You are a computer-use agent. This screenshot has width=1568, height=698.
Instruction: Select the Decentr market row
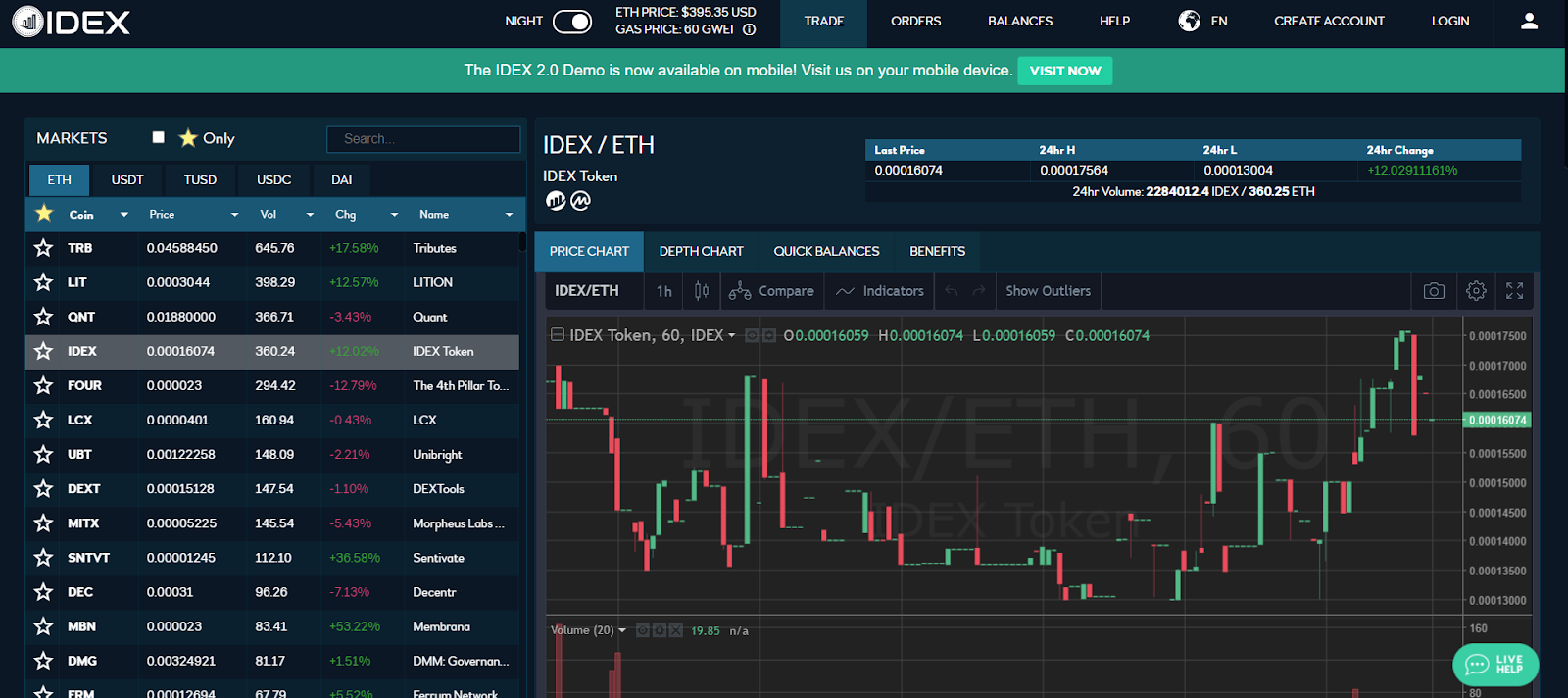[x=272, y=592]
